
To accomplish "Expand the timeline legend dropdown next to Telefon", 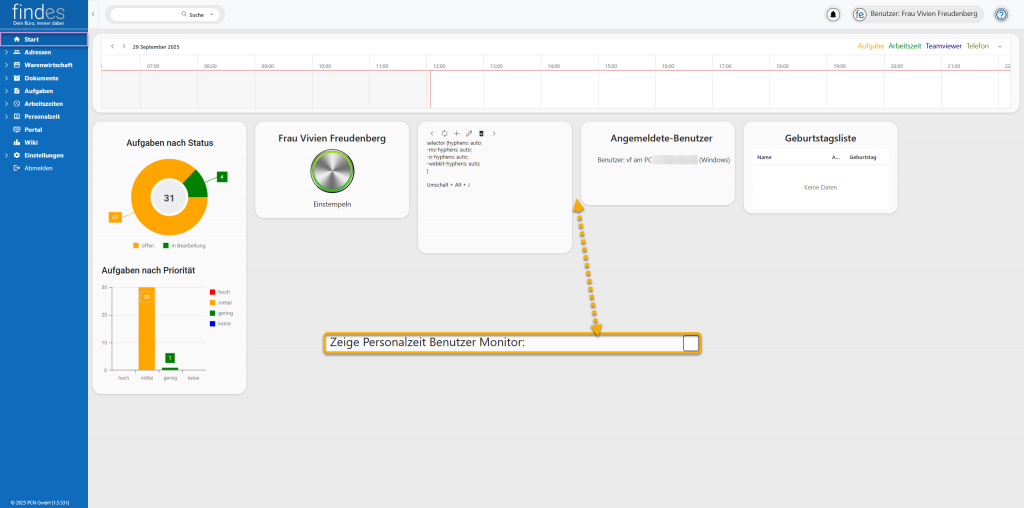I will pyautogui.click(x=999, y=46).
